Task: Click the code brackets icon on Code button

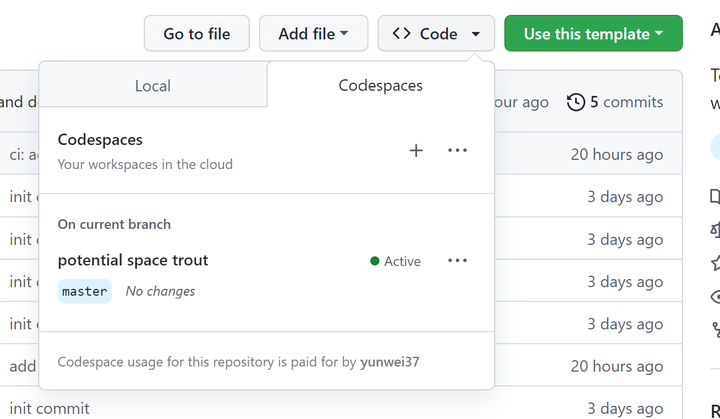Action: (x=401, y=34)
